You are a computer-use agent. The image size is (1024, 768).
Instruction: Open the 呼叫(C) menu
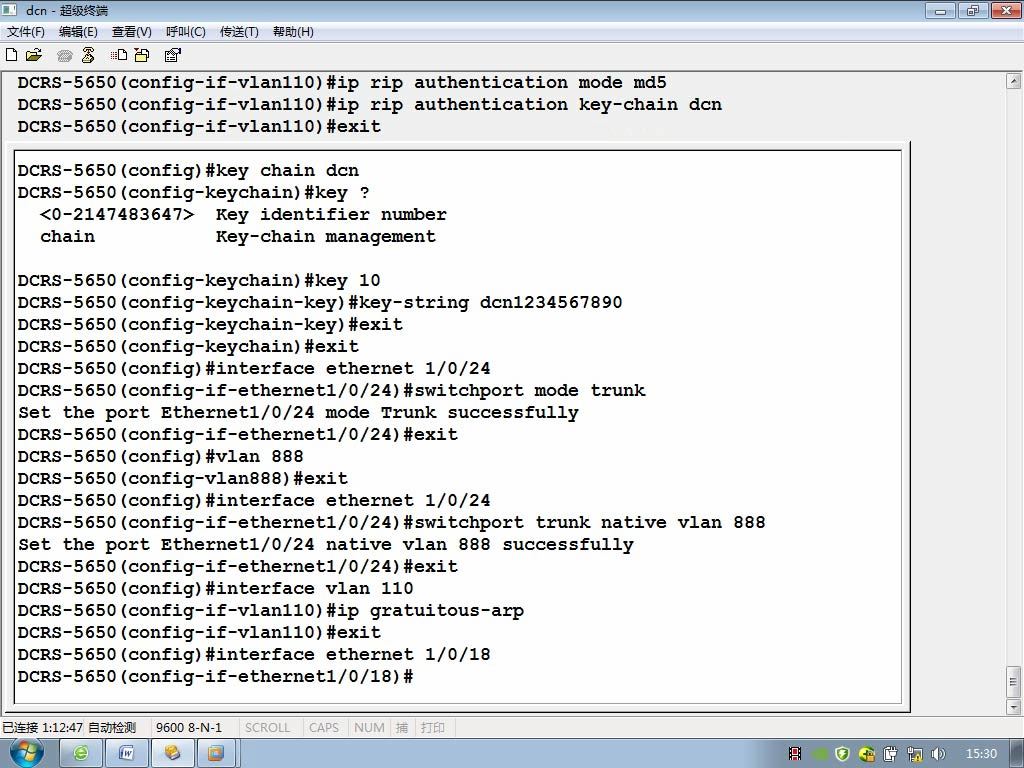pos(185,31)
